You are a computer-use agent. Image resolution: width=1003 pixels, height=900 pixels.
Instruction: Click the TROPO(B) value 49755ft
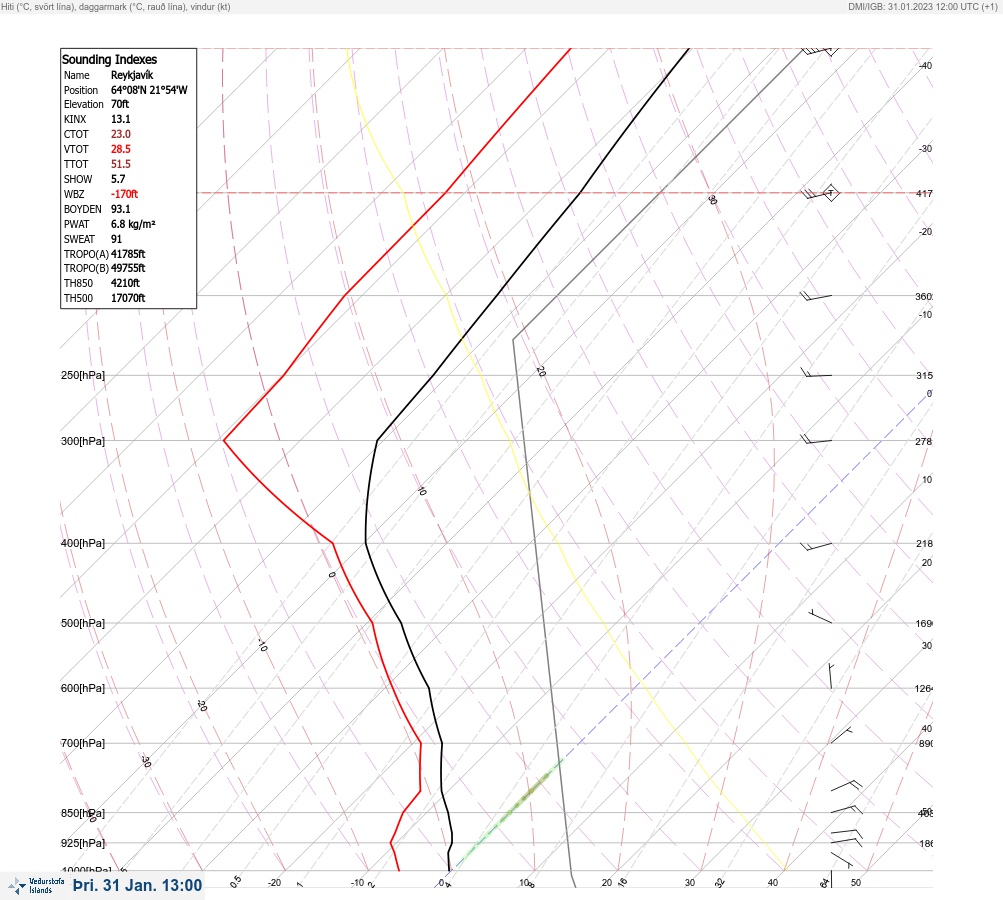point(128,268)
